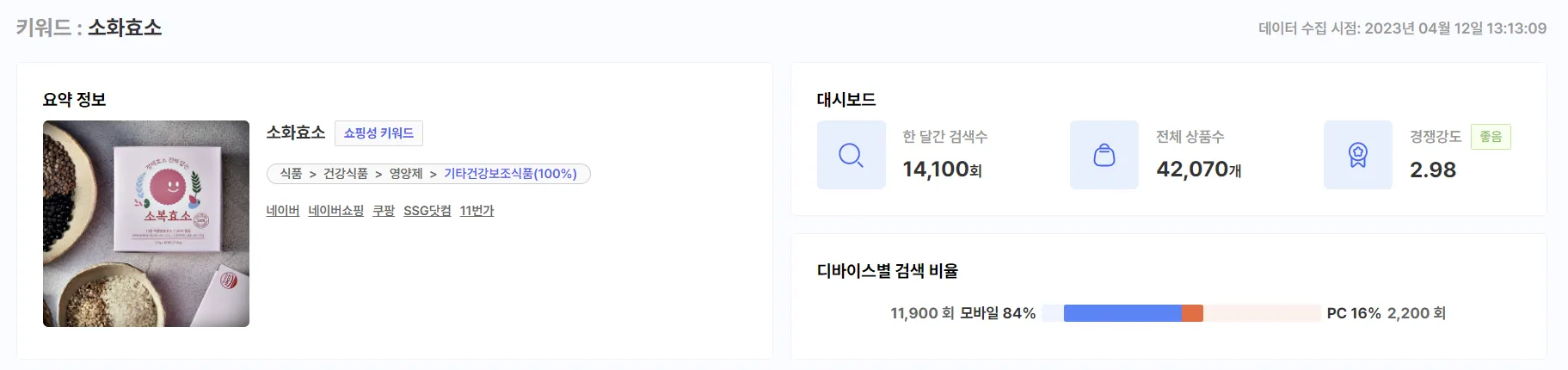1568x370 pixels.
Task: Select the 기타건강보조식품(100%) category
Action: tap(510, 174)
